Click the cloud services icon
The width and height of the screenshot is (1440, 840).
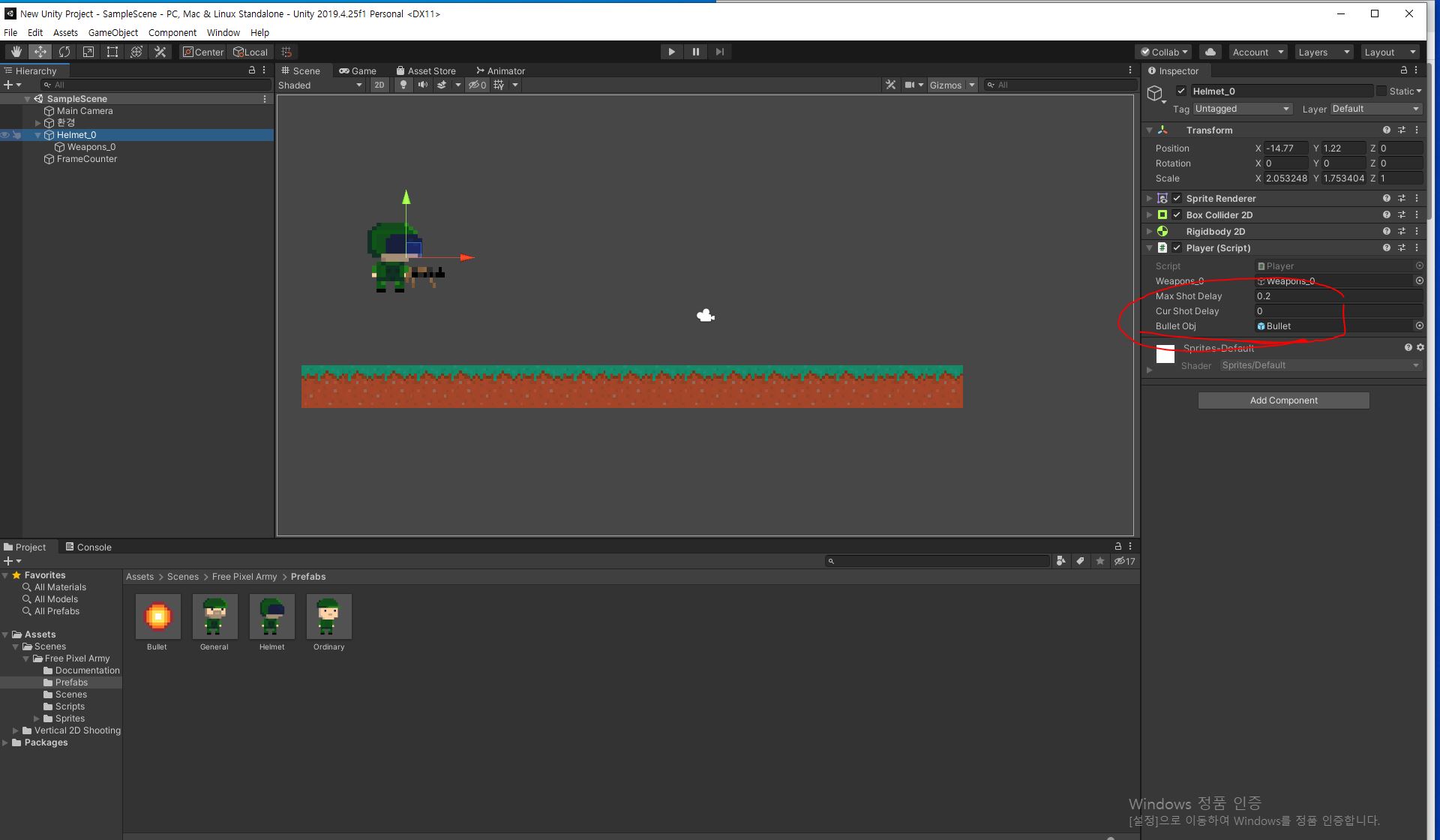[x=1210, y=52]
